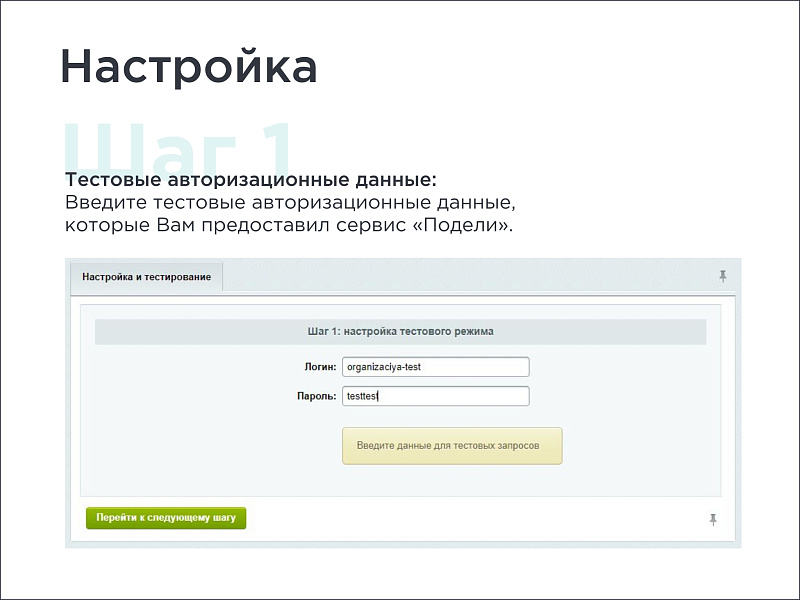Click inside the Пароль input field
The height and width of the screenshot is (600, 800).
(435, 395)
